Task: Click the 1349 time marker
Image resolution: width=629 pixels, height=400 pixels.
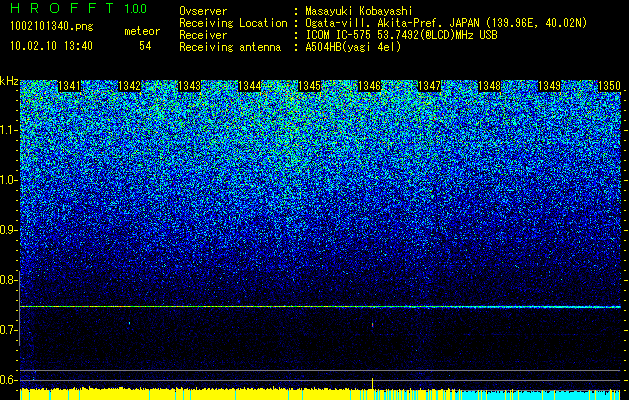Action: point(549,86)
